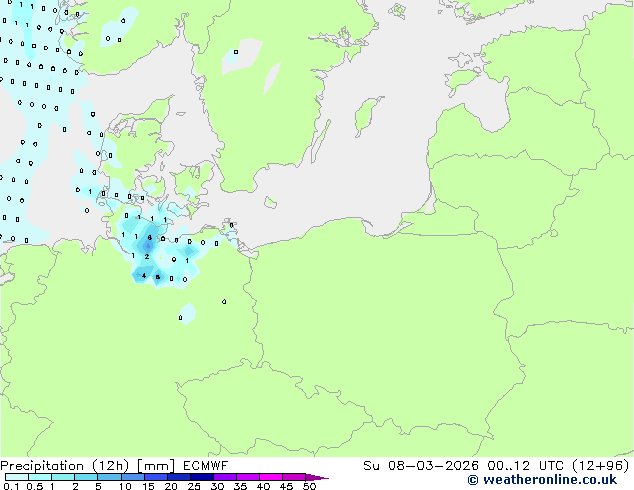Click the '10' legend scale label
This screenshot has height=490, width=634.
tap(125, 486)
